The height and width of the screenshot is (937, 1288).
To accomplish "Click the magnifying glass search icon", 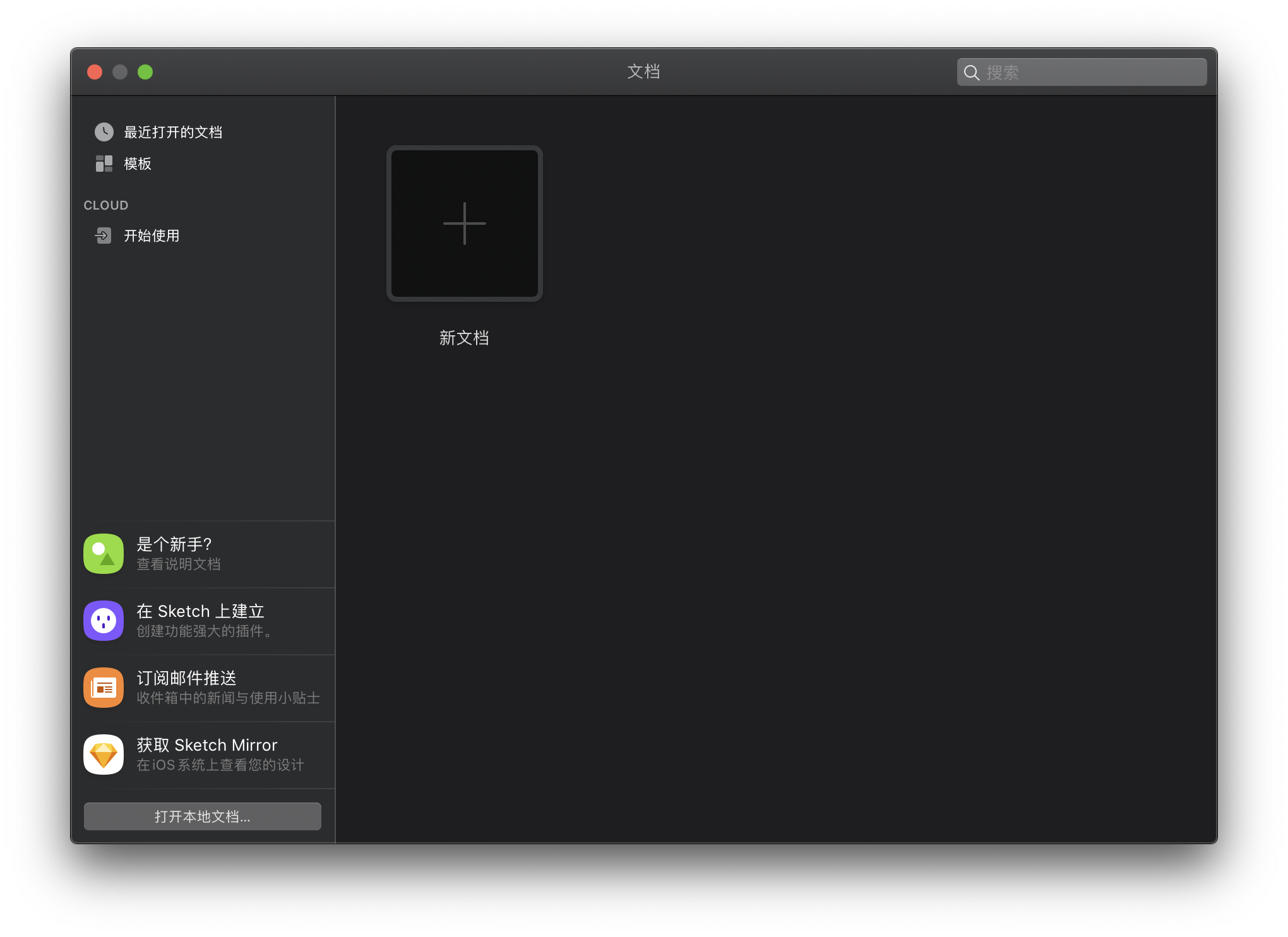I will pos(972,73).
